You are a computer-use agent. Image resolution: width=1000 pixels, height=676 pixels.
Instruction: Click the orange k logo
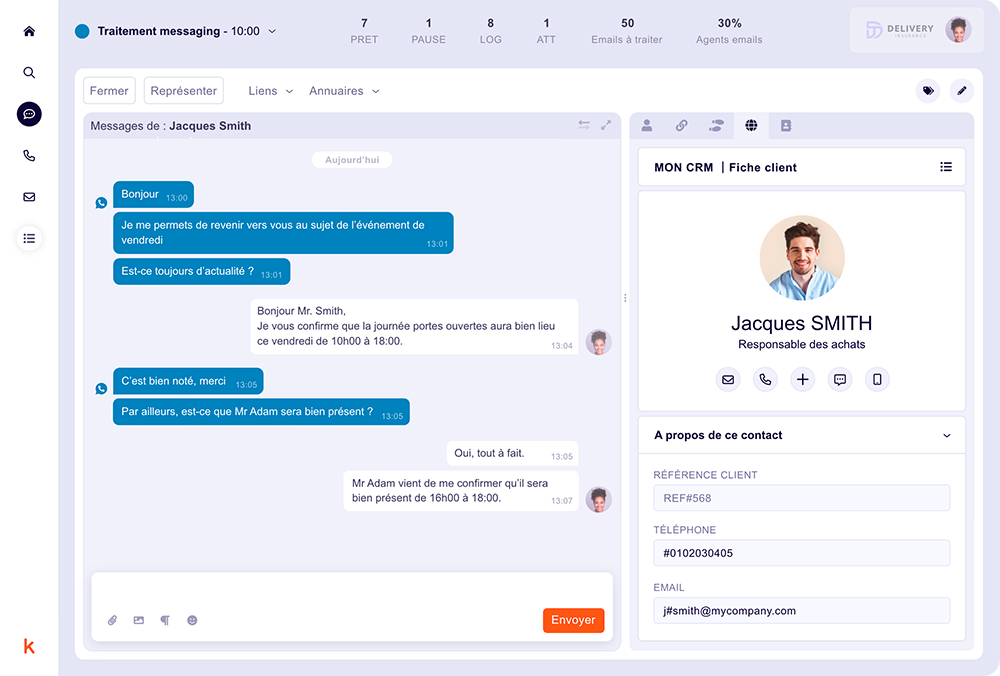click(x=29, y=647)
